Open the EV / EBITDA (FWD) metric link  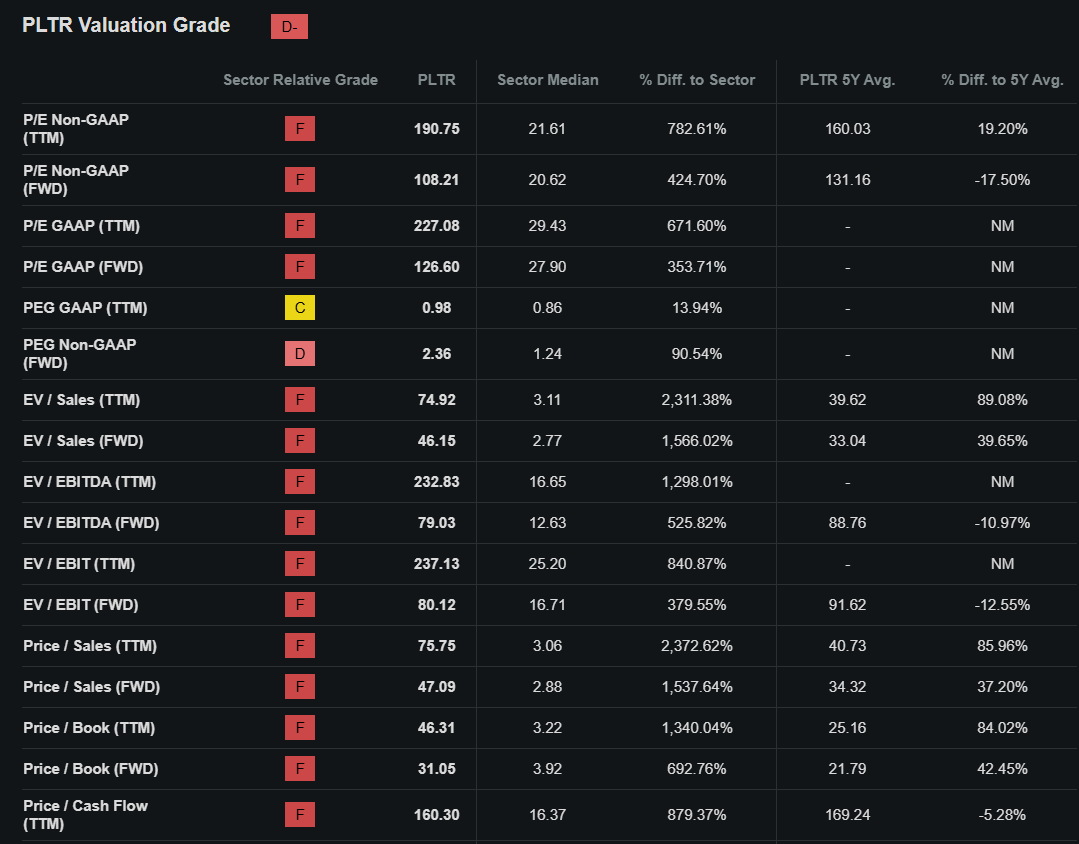[x=91, y=523]
